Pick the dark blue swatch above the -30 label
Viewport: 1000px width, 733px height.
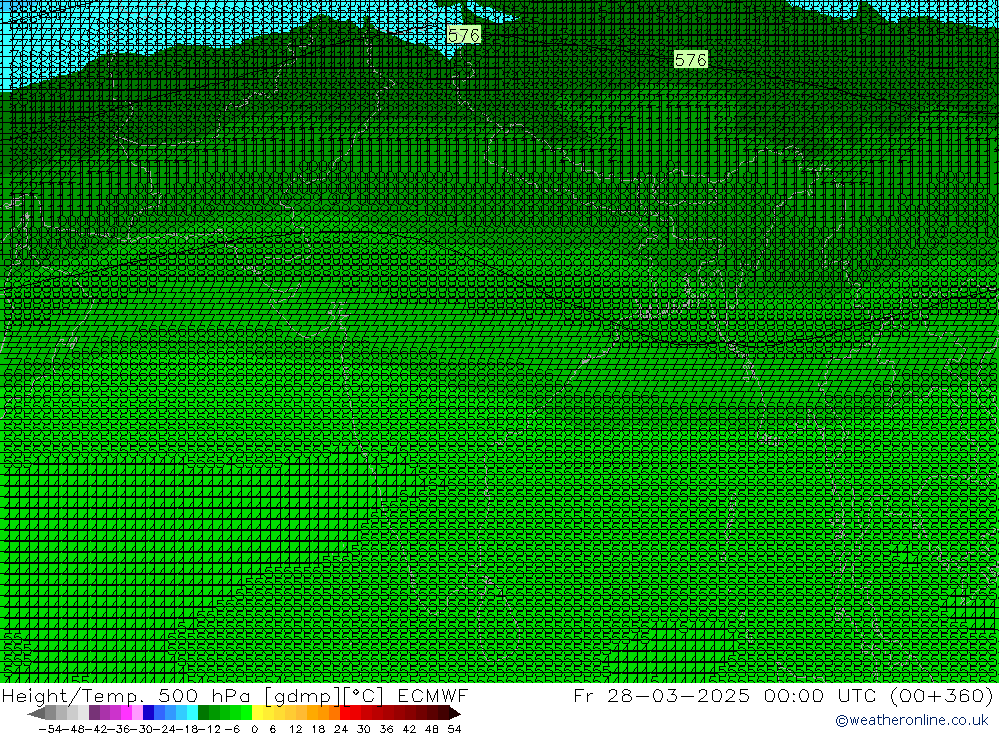coord(148,713)
